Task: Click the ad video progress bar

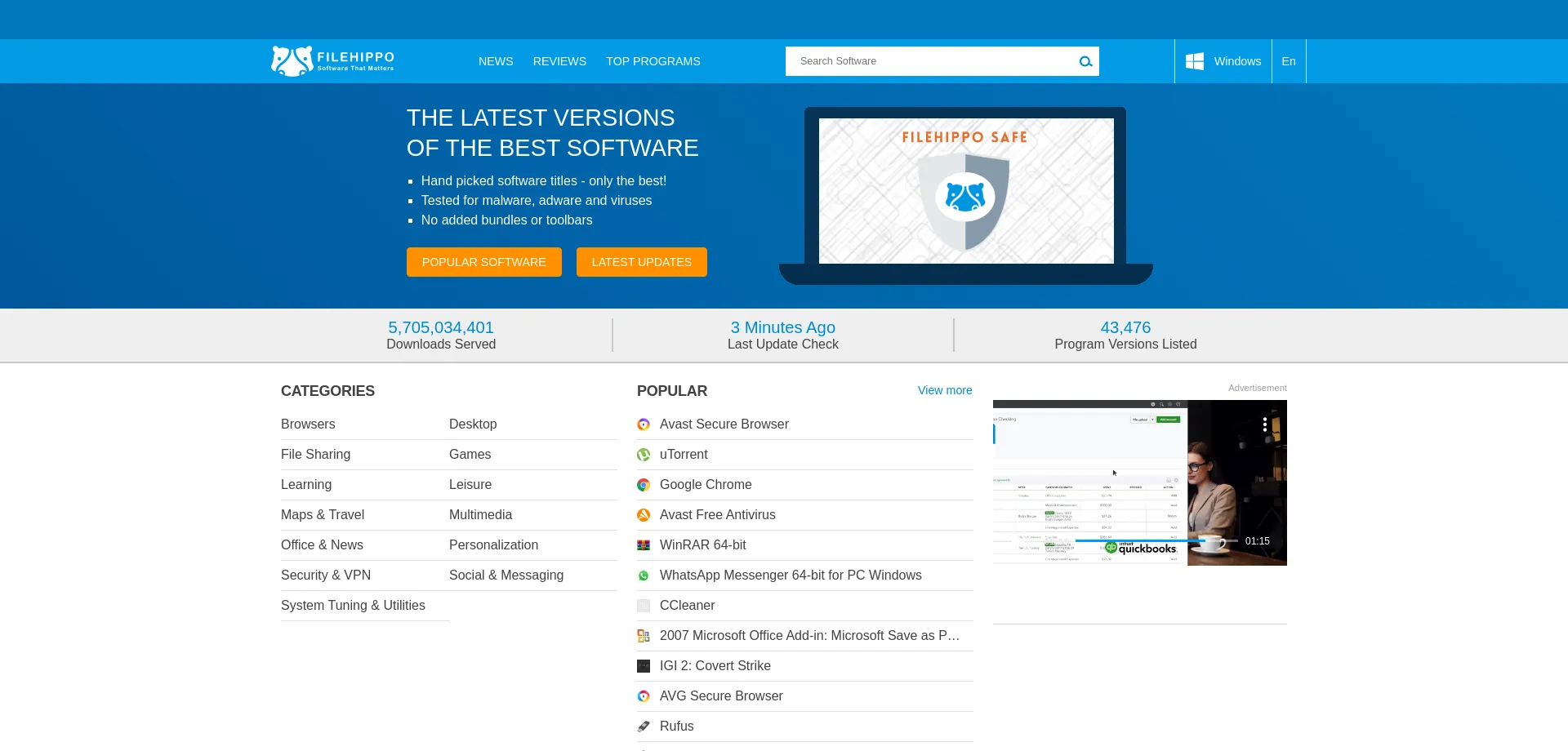Action: pyautogui.click(x=1156, y=541)
